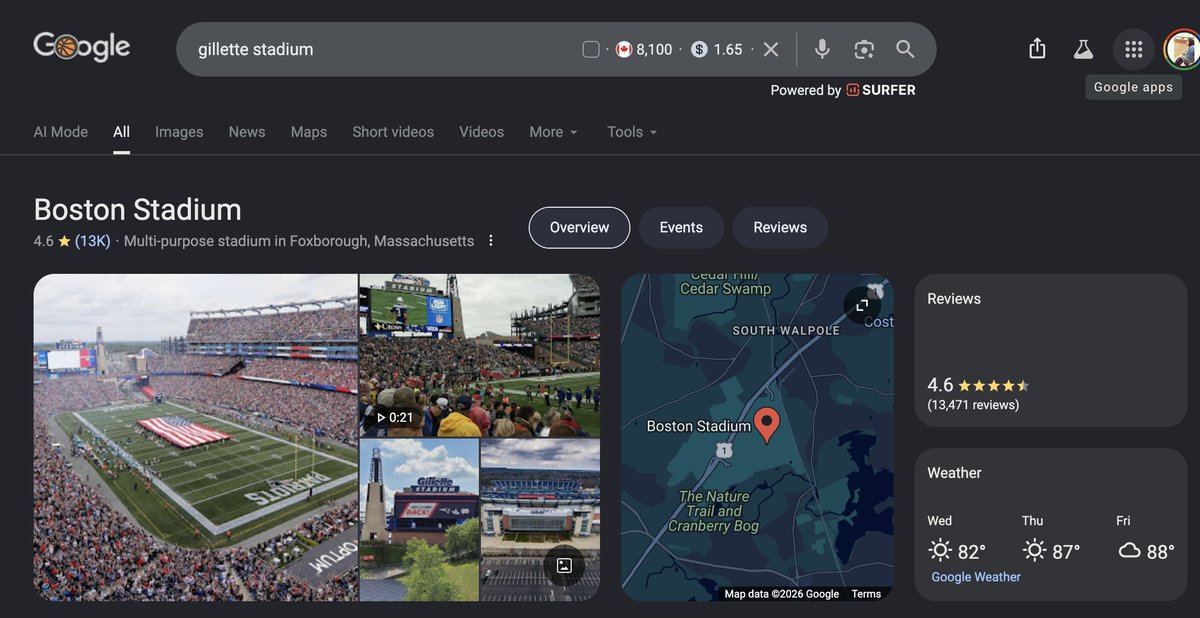Click the Surfer logo under search bar

[881, 90]
